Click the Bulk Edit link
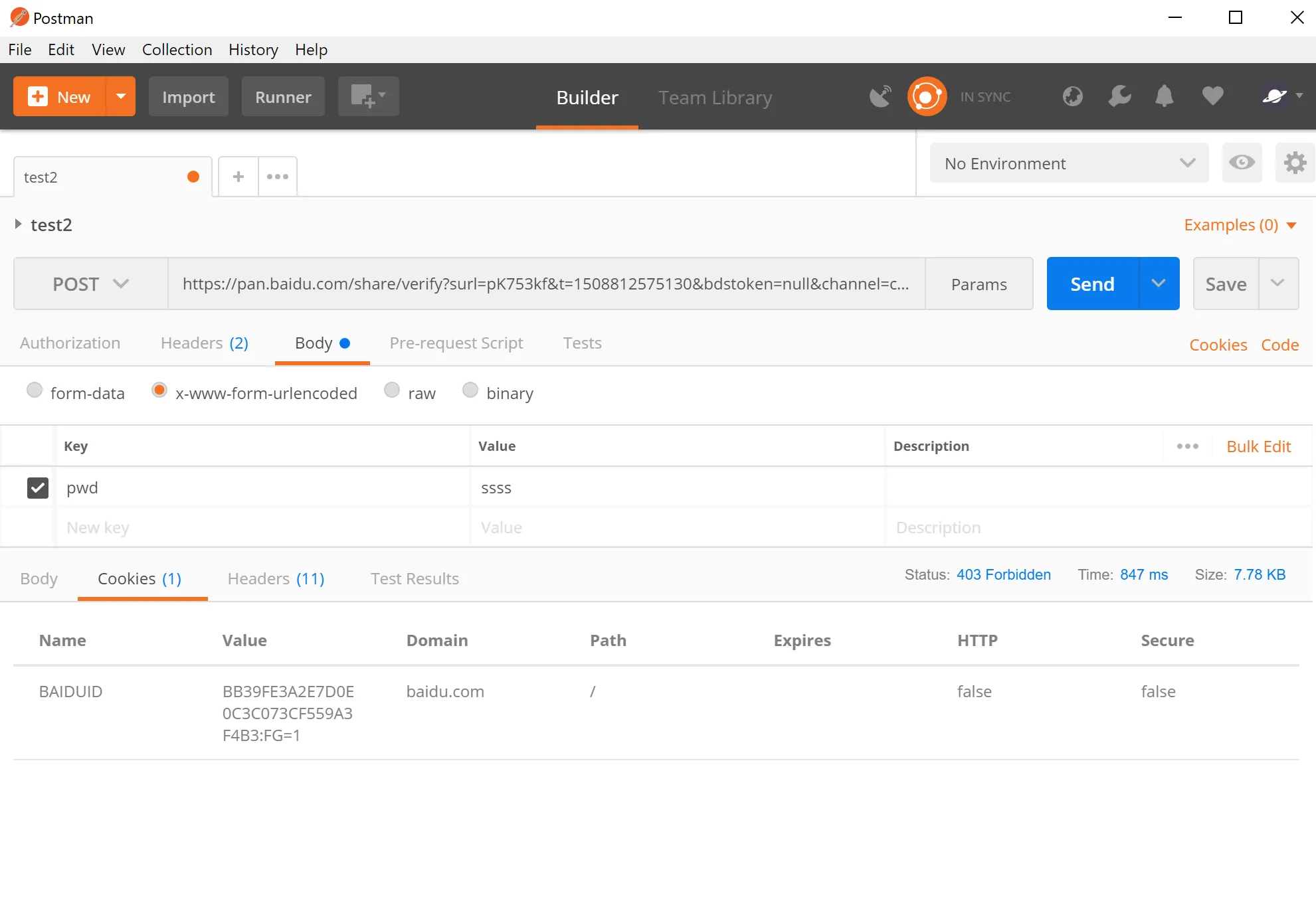 pyautogui.click(x=1258, y=447)
